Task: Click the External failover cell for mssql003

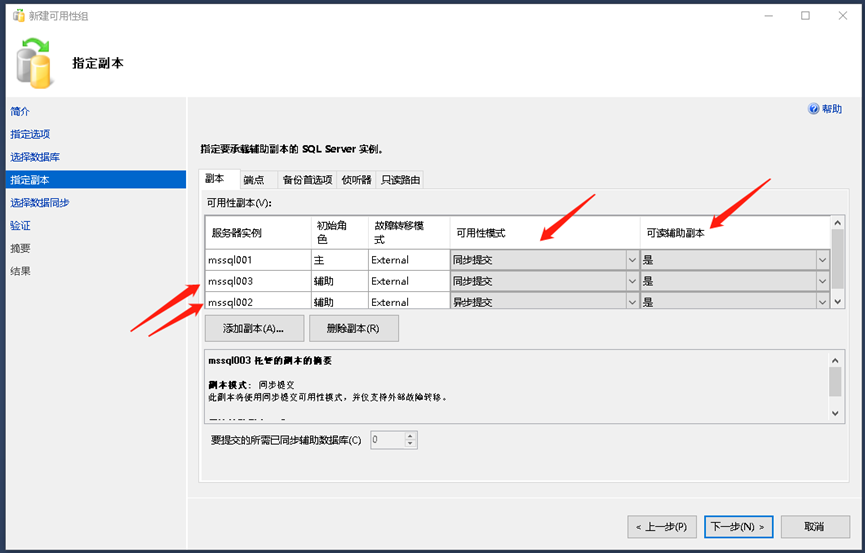Action: 409,281
